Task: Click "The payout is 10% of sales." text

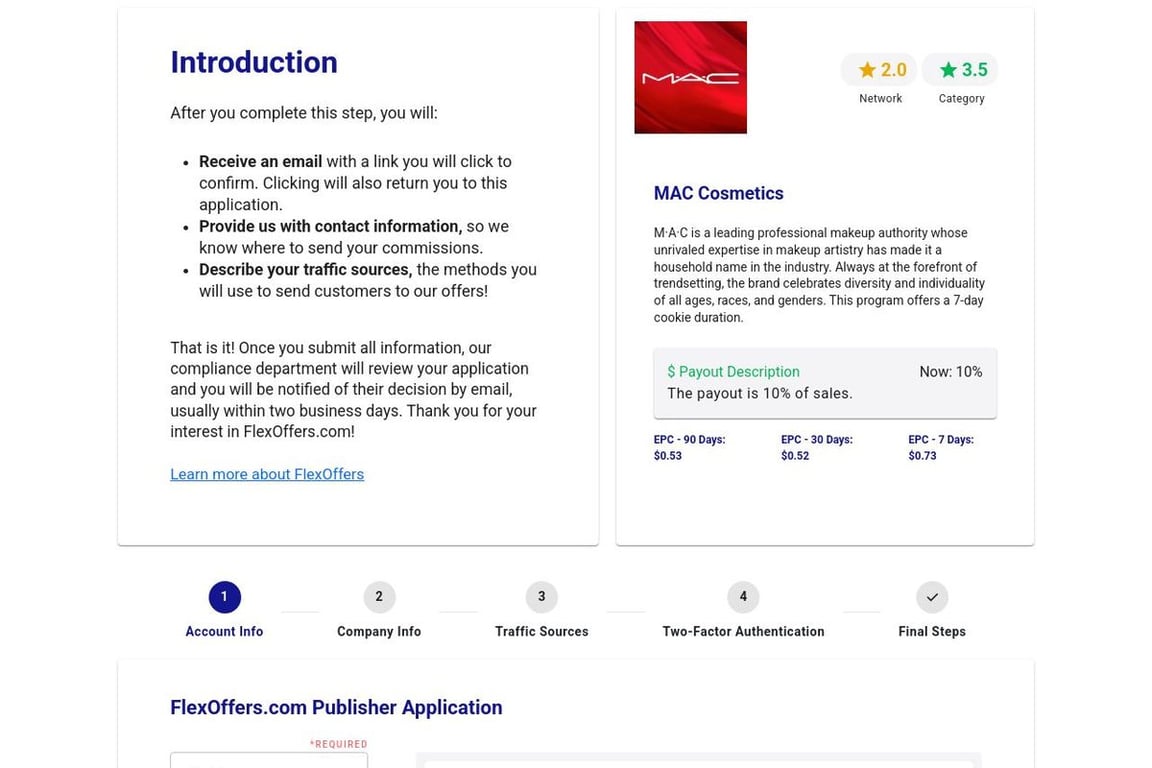Action: click(x=760, y=393)
